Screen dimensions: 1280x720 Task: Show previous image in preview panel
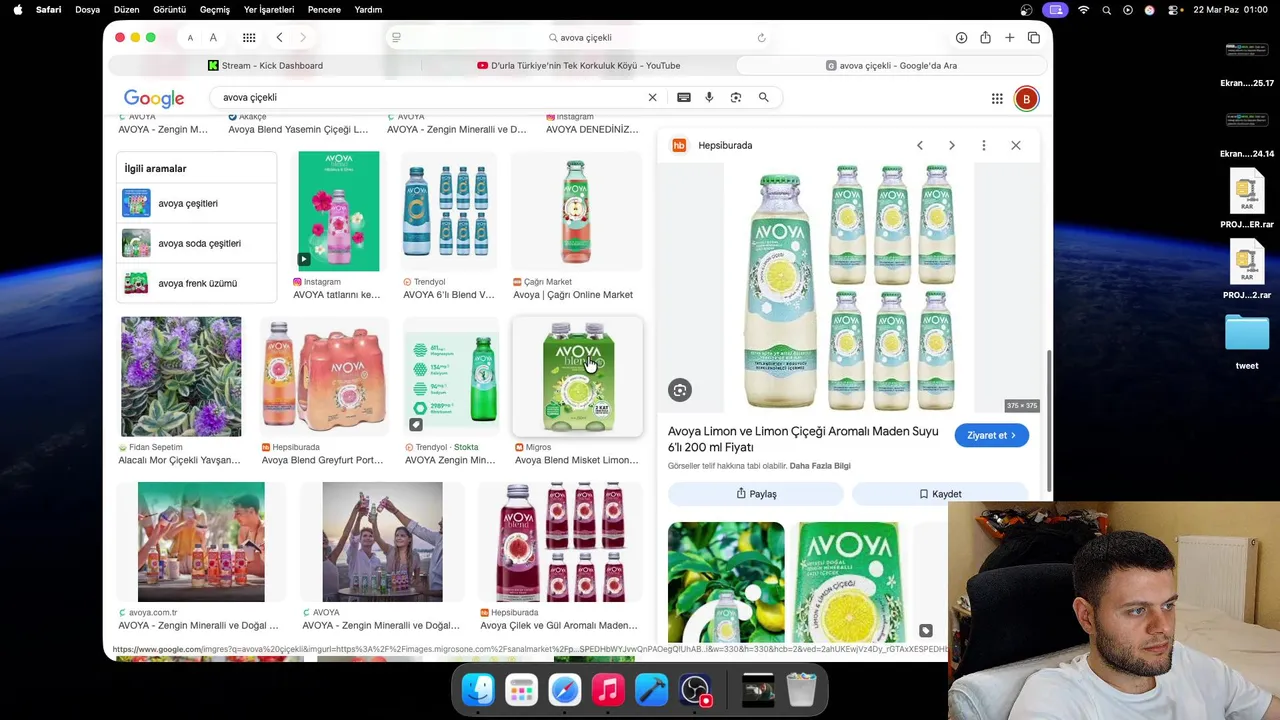click(920, 145)
